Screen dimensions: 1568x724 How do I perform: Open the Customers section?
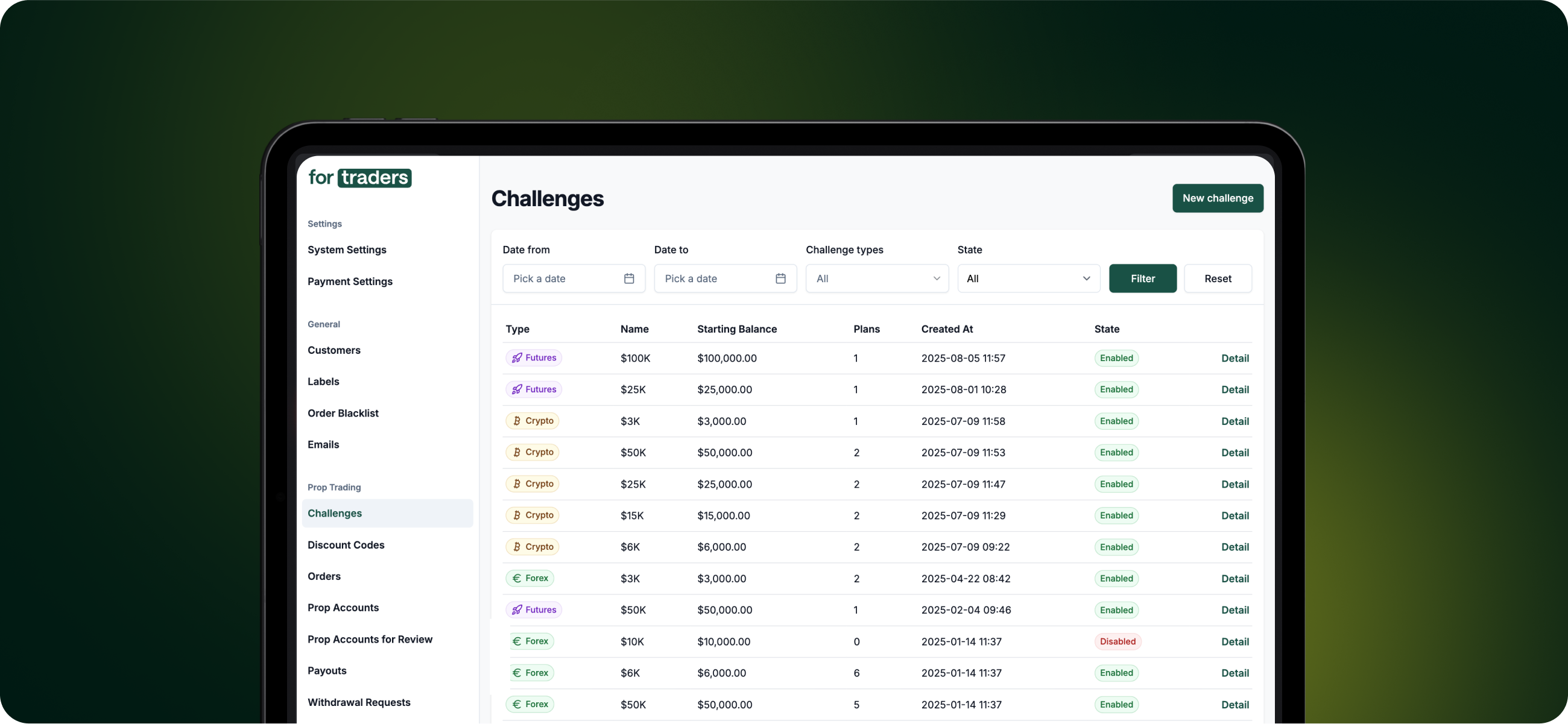click(334, 350)
